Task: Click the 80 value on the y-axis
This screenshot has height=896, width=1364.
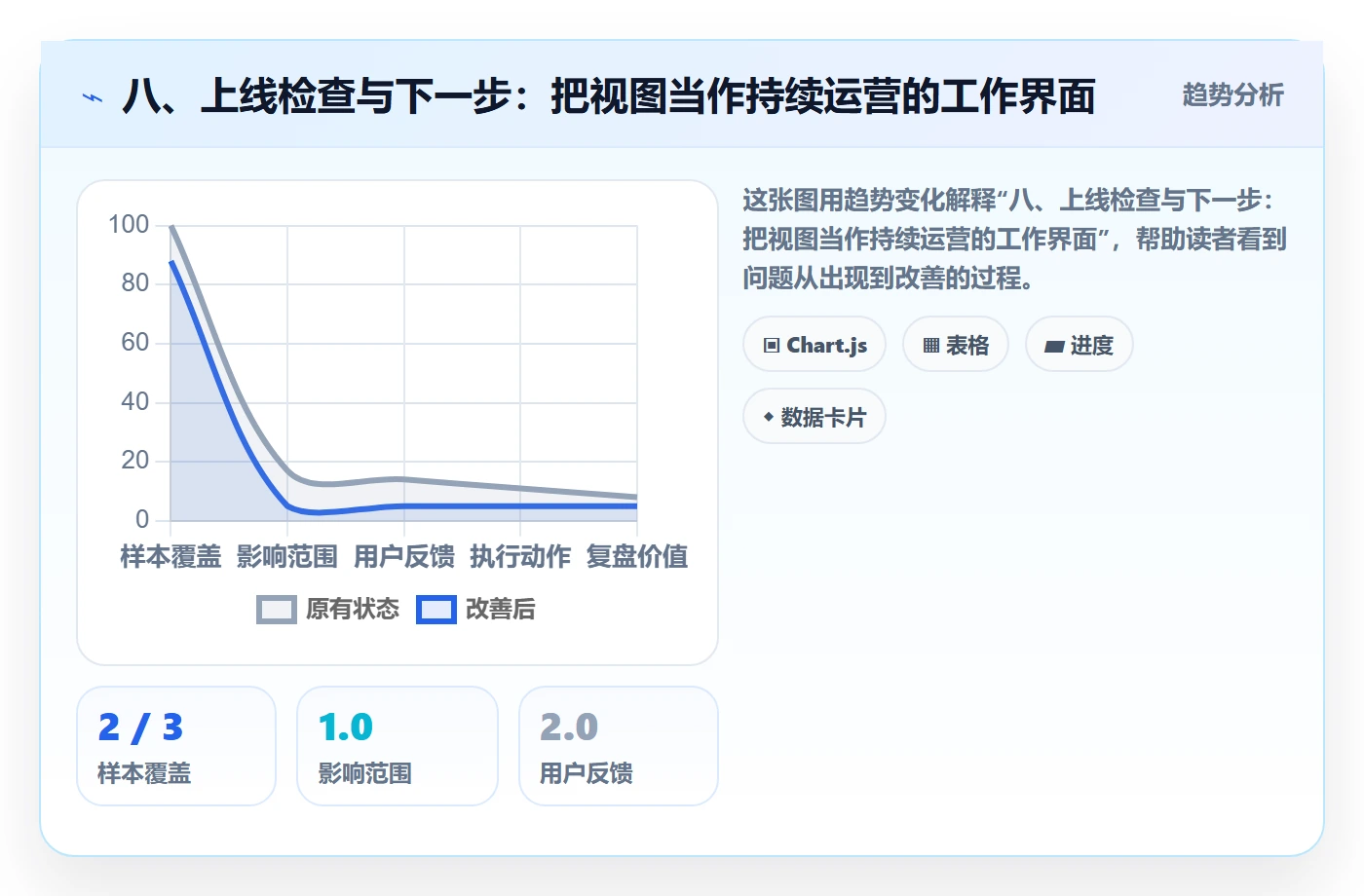Action: [135, 283]
